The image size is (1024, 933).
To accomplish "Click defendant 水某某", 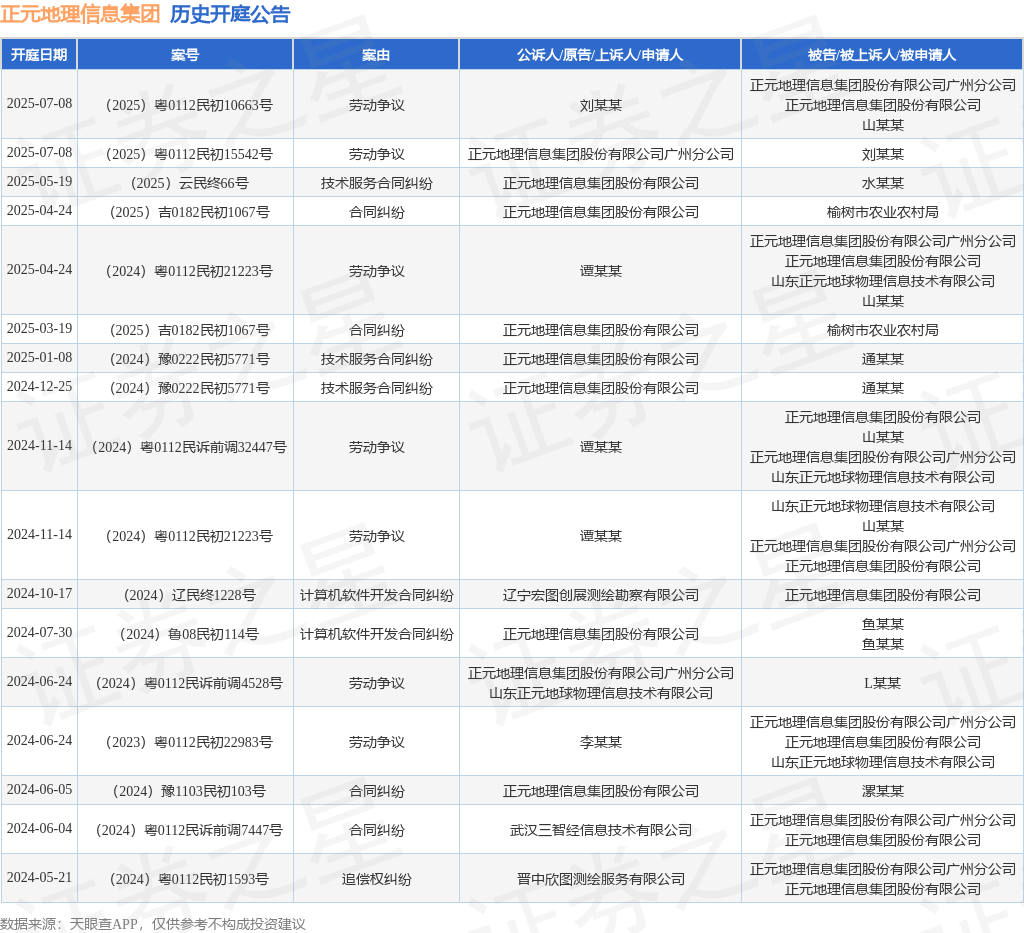I will (x=882, y=183).
